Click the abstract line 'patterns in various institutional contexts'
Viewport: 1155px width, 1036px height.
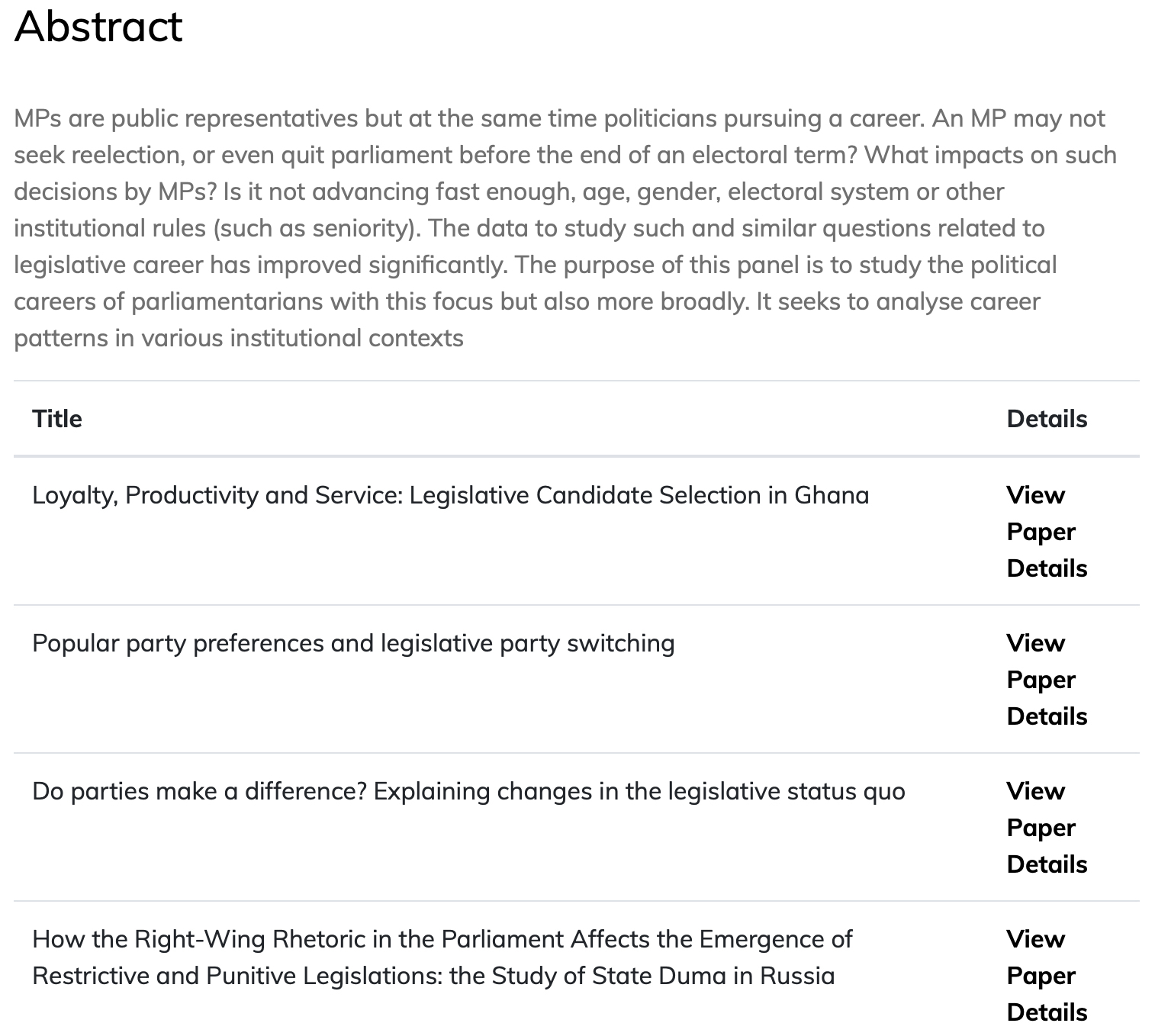click(x=238, y=338)
